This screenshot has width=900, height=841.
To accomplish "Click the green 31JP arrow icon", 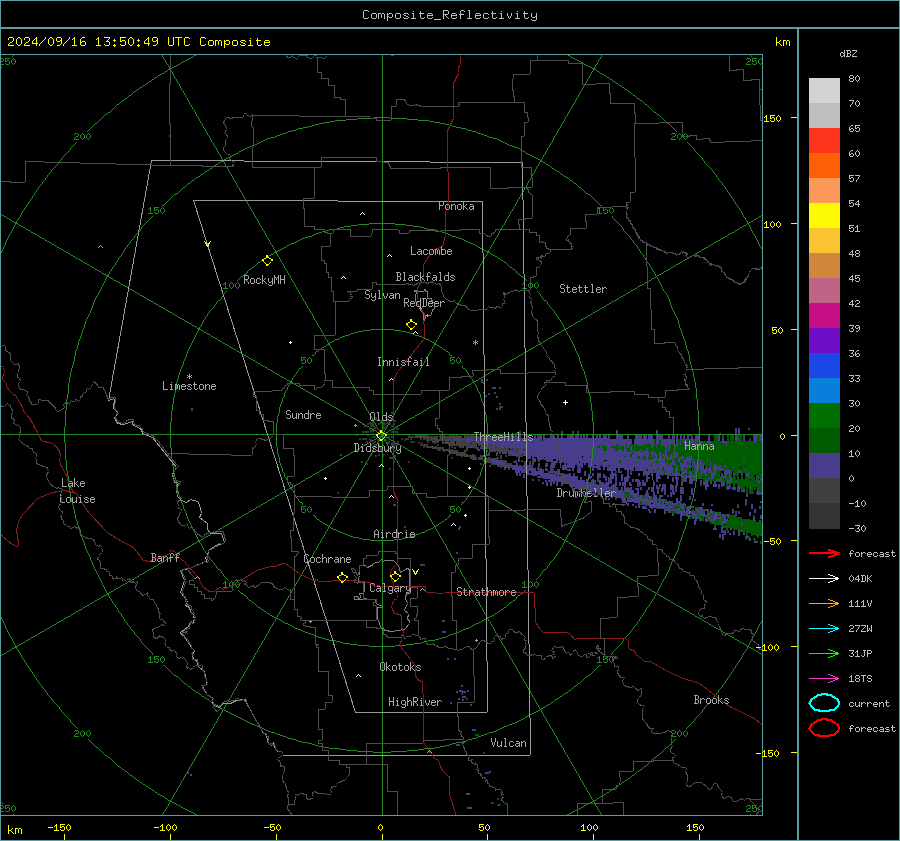I will click(824, 653).
